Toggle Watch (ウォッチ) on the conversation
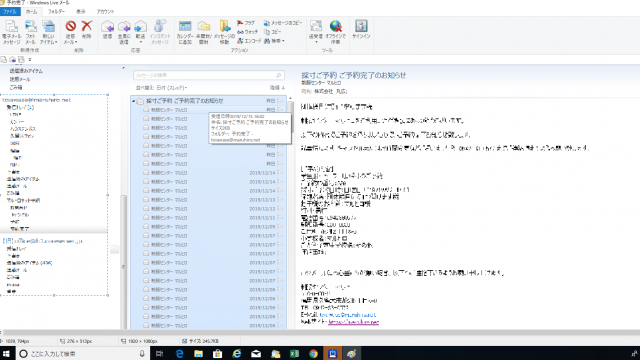Viewport: 640px width, 360px height. click(247, 32)
